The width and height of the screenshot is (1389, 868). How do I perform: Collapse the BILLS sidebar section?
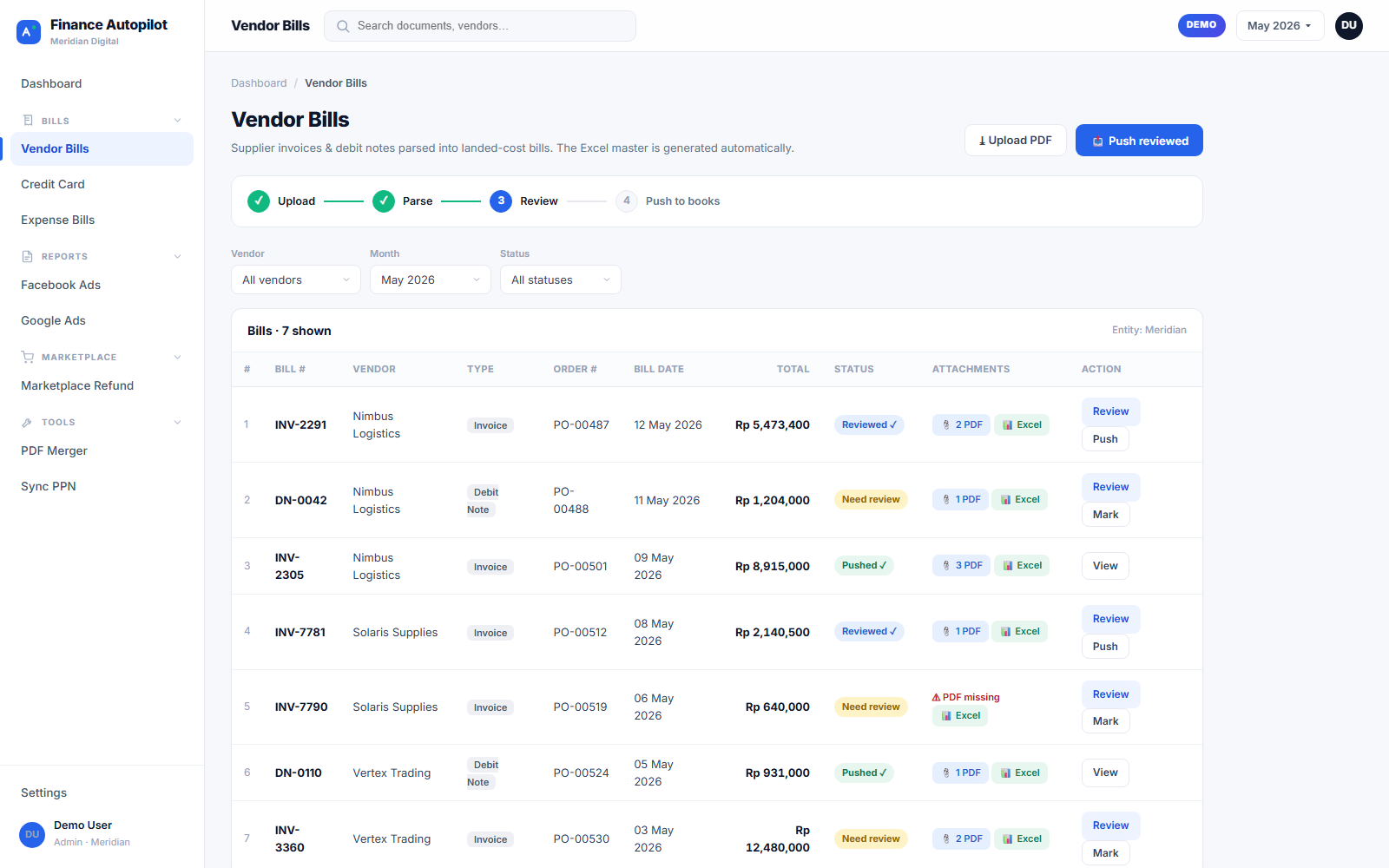pyautogui.click(x=177, y=121)
